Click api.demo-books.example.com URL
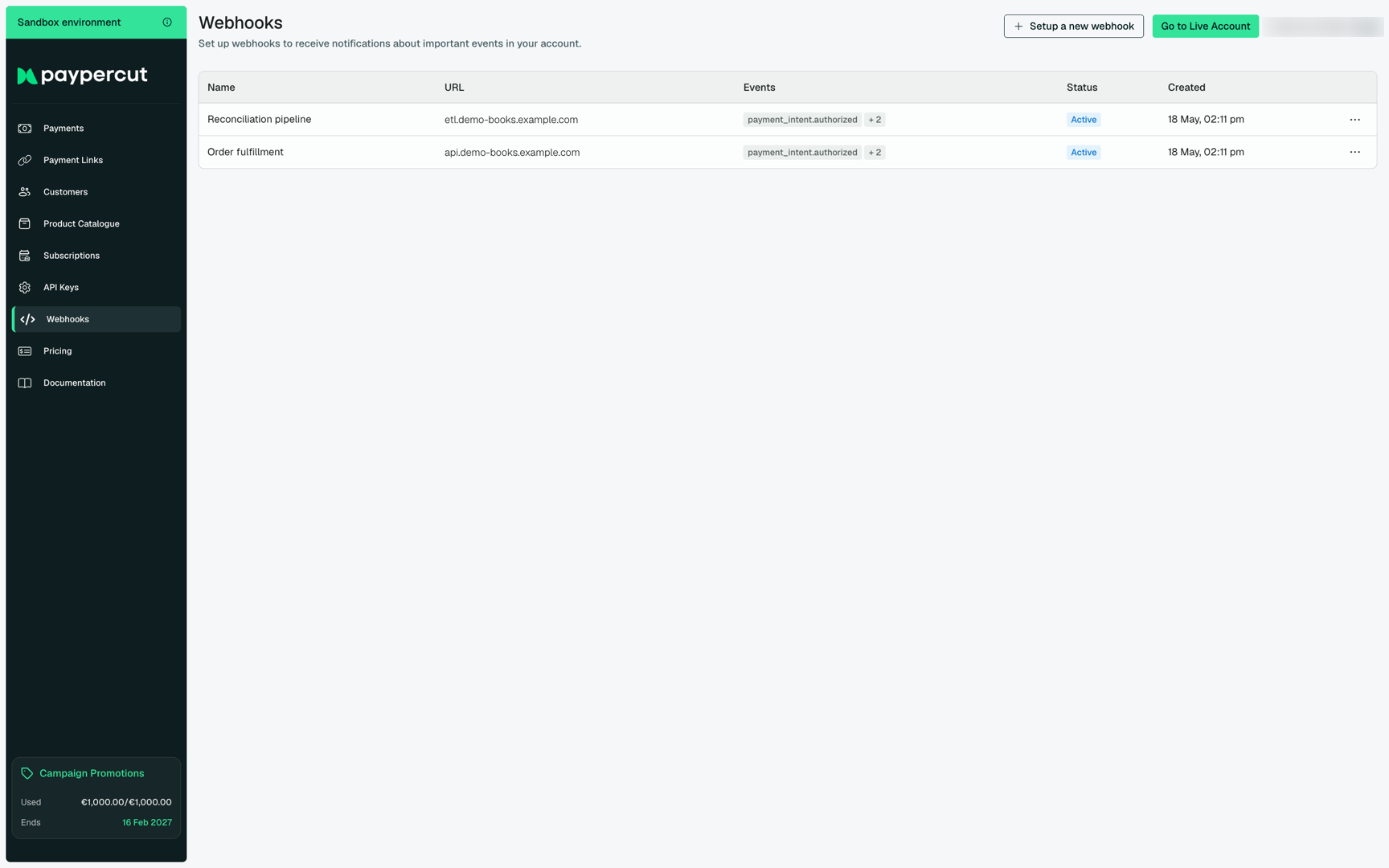Viewport: 1389px width, 868px height. pos(512,152)
